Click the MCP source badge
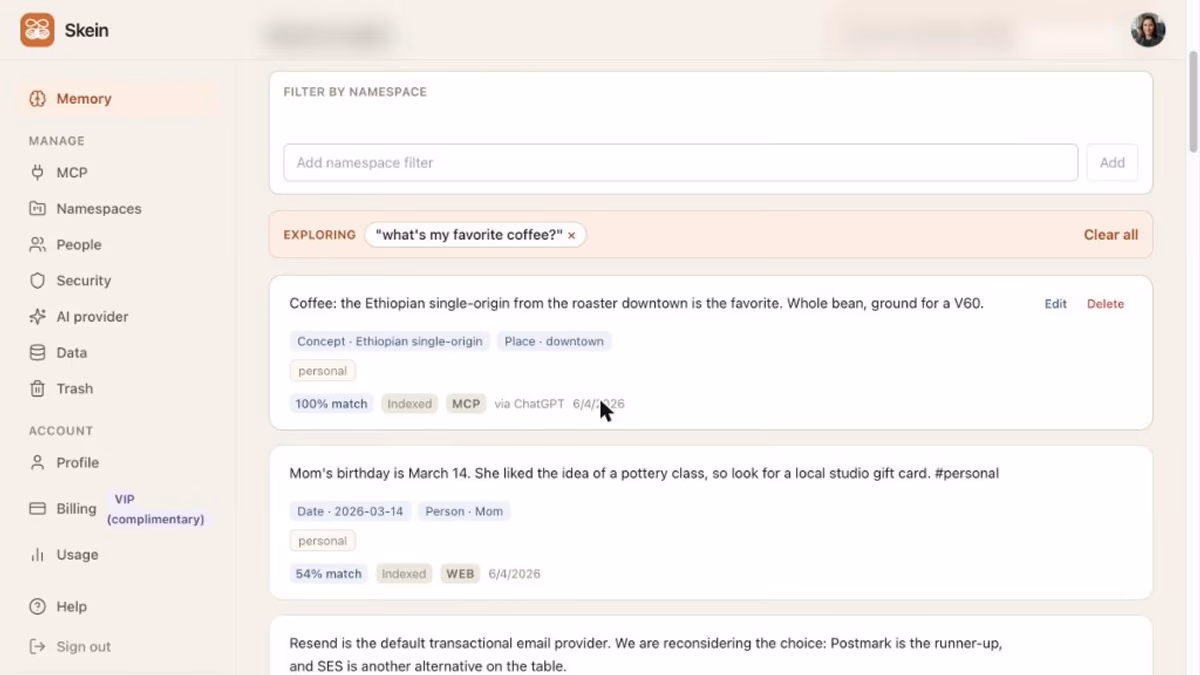 tap(466, 404)
